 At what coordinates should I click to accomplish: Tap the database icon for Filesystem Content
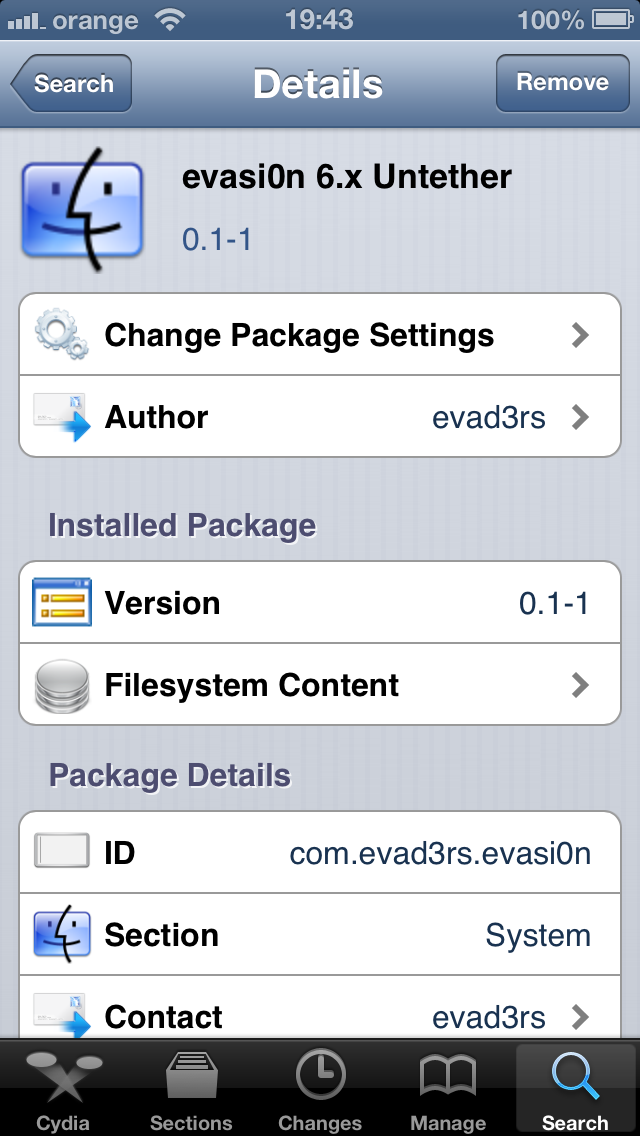62,685
